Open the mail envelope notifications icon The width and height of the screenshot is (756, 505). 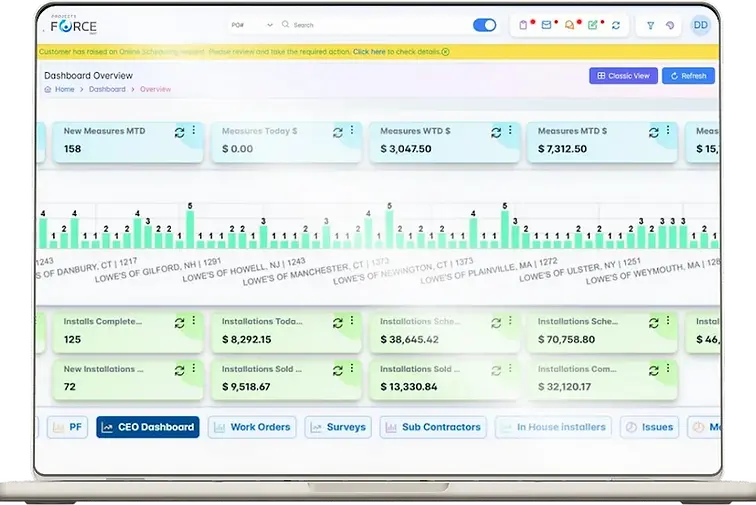[x=546, y=25]
